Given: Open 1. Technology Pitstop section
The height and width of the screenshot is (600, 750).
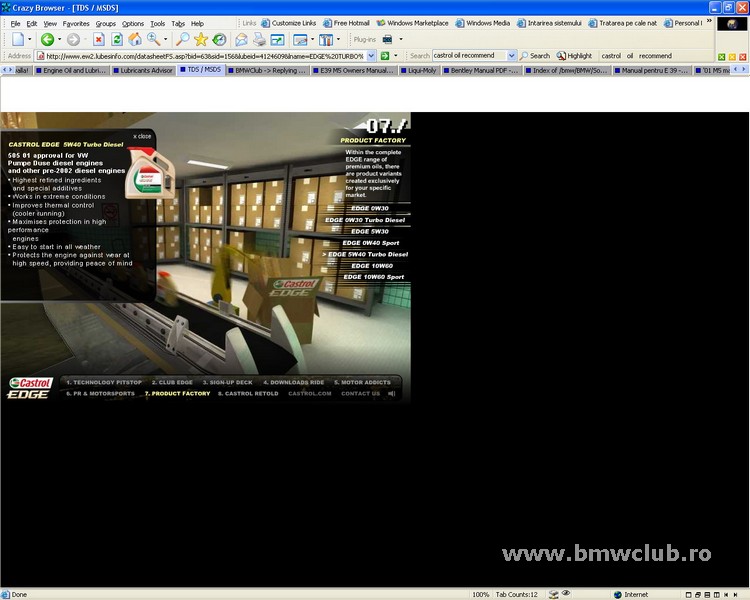Looking at the screenshot, I should coord(104,382).
